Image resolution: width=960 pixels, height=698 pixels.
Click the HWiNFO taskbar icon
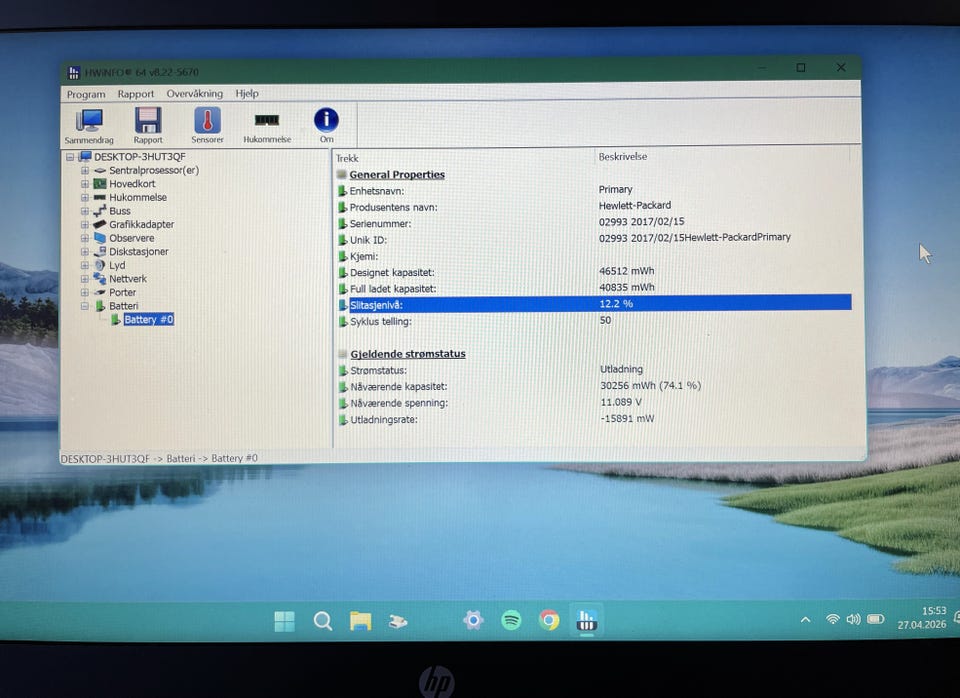pyautogui.click(x=587, y=620)
